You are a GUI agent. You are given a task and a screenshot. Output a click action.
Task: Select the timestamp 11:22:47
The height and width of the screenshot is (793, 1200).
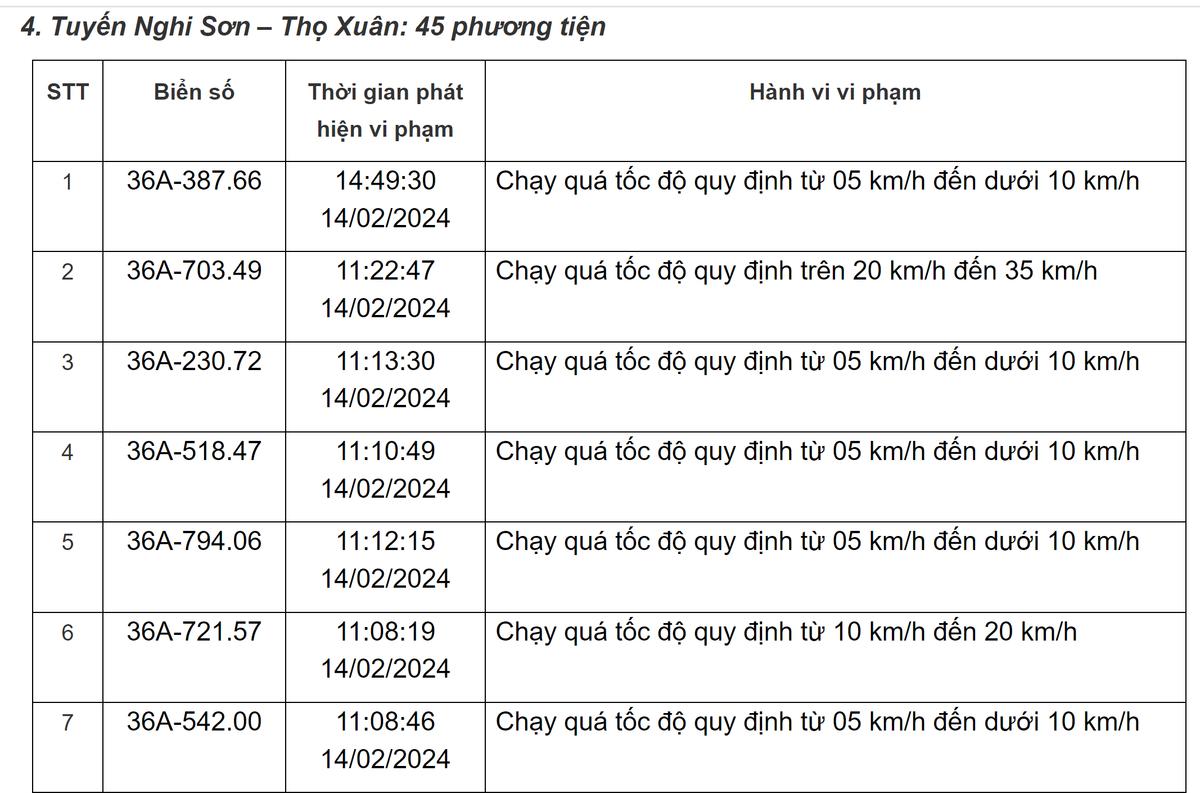(x=386, y=271)
